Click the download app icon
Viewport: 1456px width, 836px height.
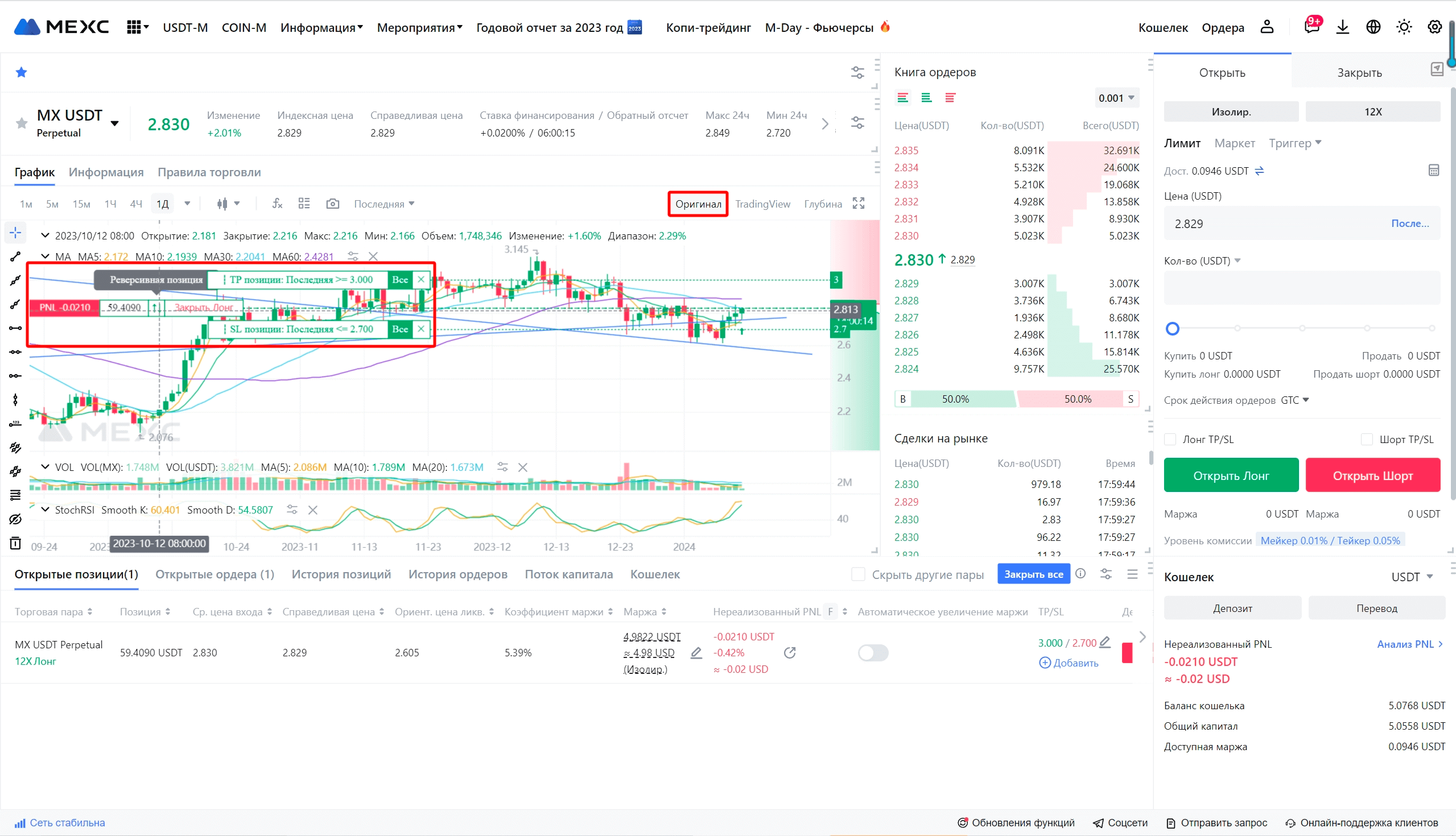click(x=1342, y=27)
